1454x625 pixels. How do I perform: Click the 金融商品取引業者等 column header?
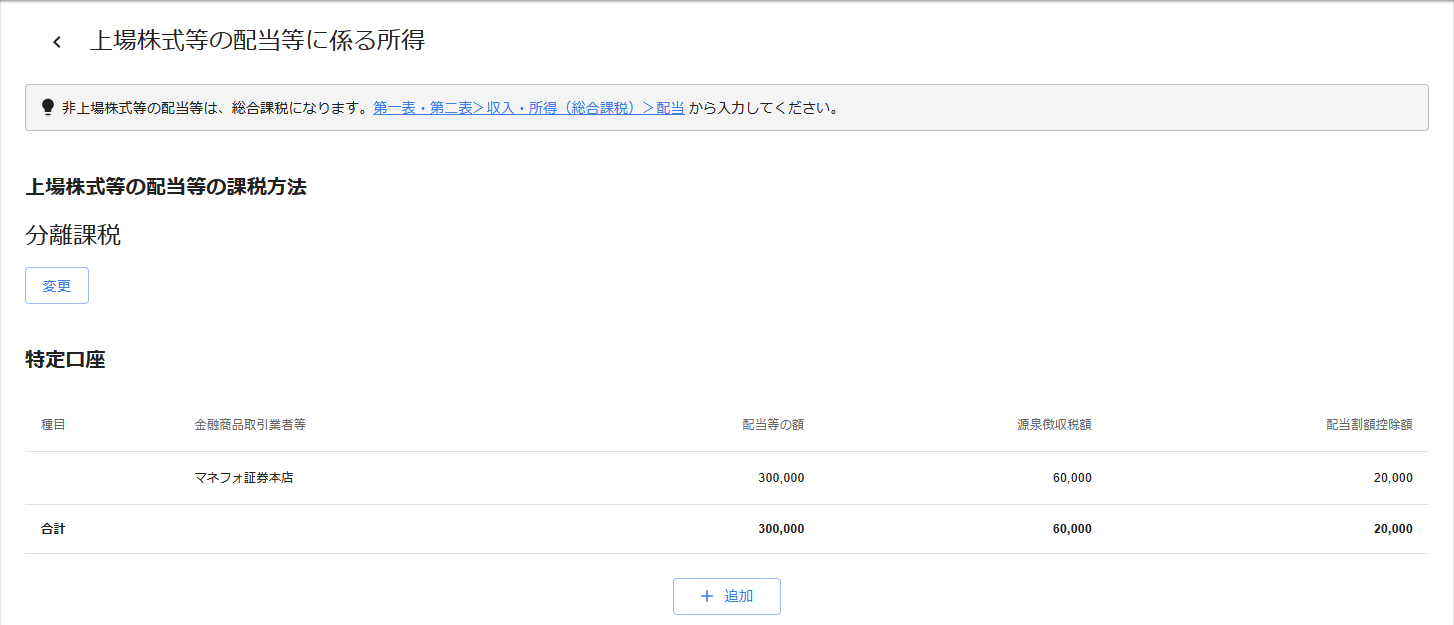[x=249, y=424]
